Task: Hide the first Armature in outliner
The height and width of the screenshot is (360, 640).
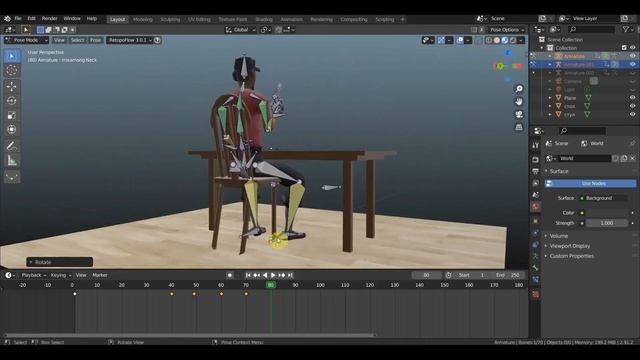Action: point(632,56)
